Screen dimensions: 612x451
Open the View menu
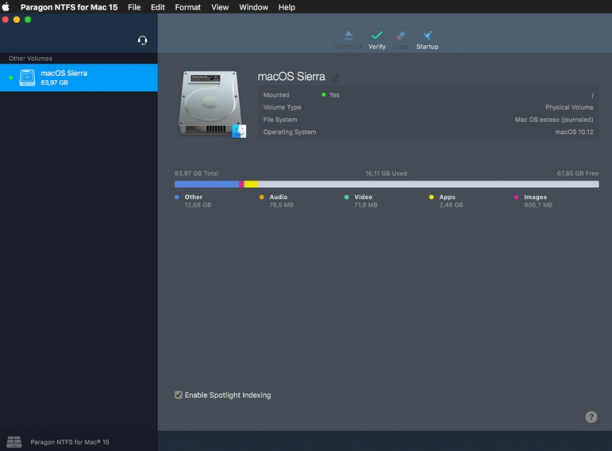pos(220,7)
